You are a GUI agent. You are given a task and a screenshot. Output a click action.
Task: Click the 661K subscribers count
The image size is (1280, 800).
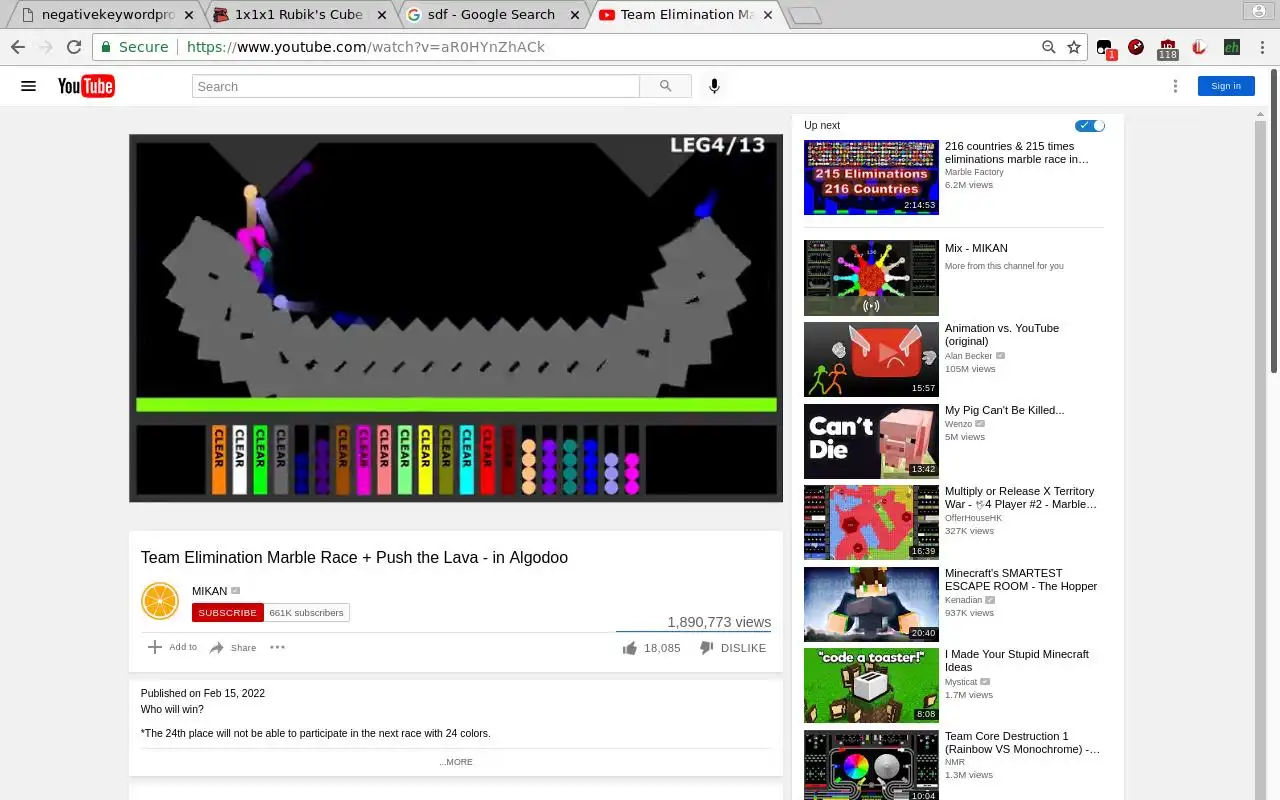(x=306, y=612)
